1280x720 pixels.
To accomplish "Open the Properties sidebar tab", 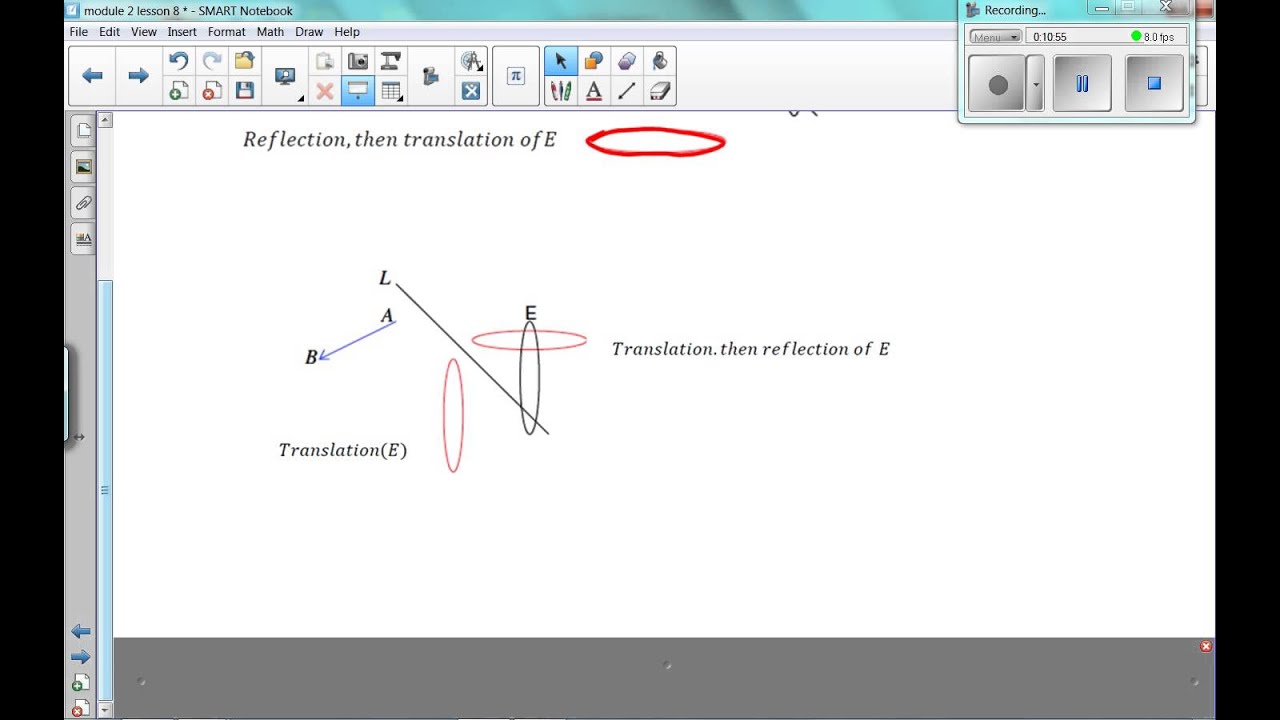I will click(83, 239).
